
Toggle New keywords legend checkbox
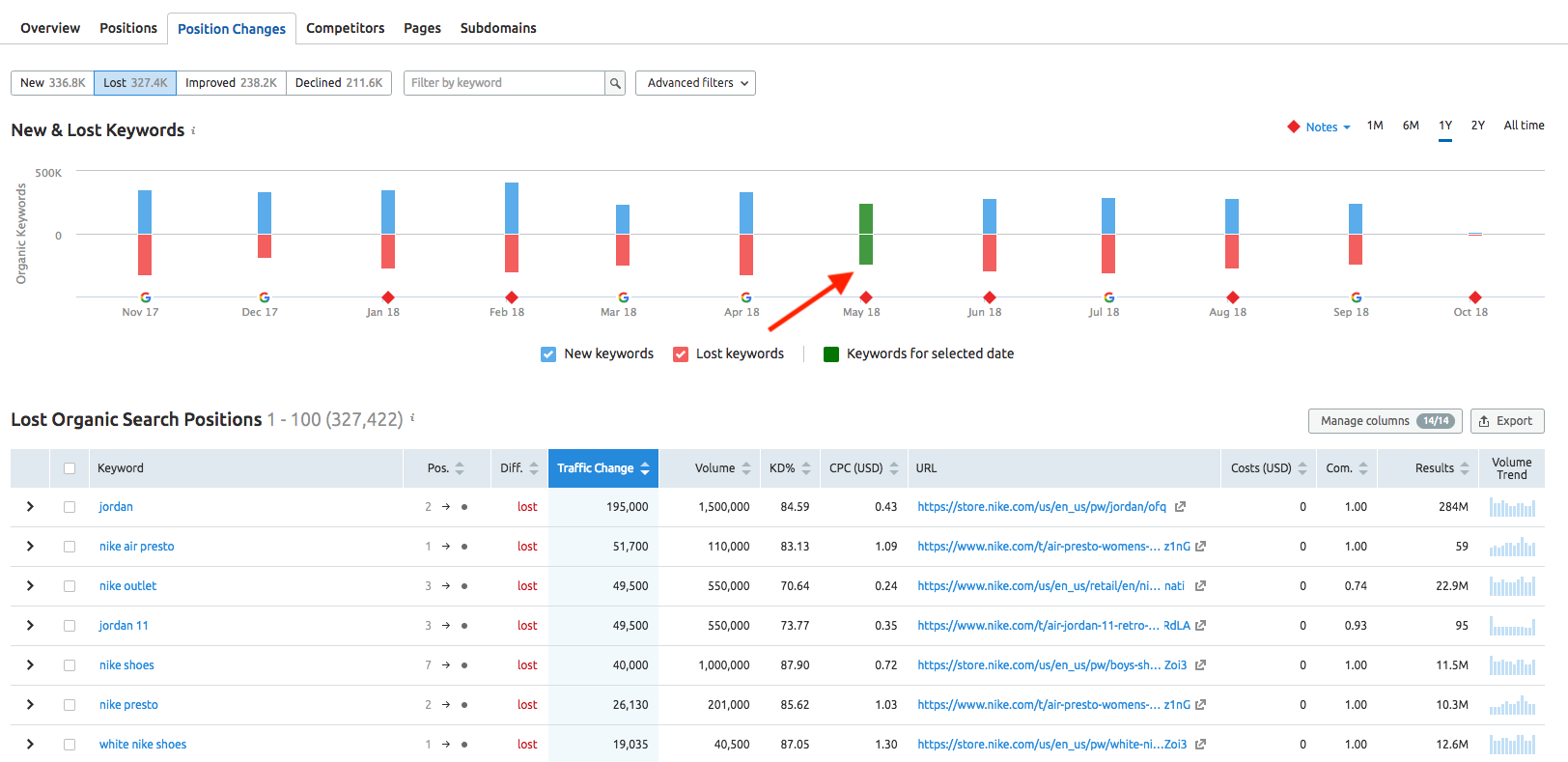548,354
